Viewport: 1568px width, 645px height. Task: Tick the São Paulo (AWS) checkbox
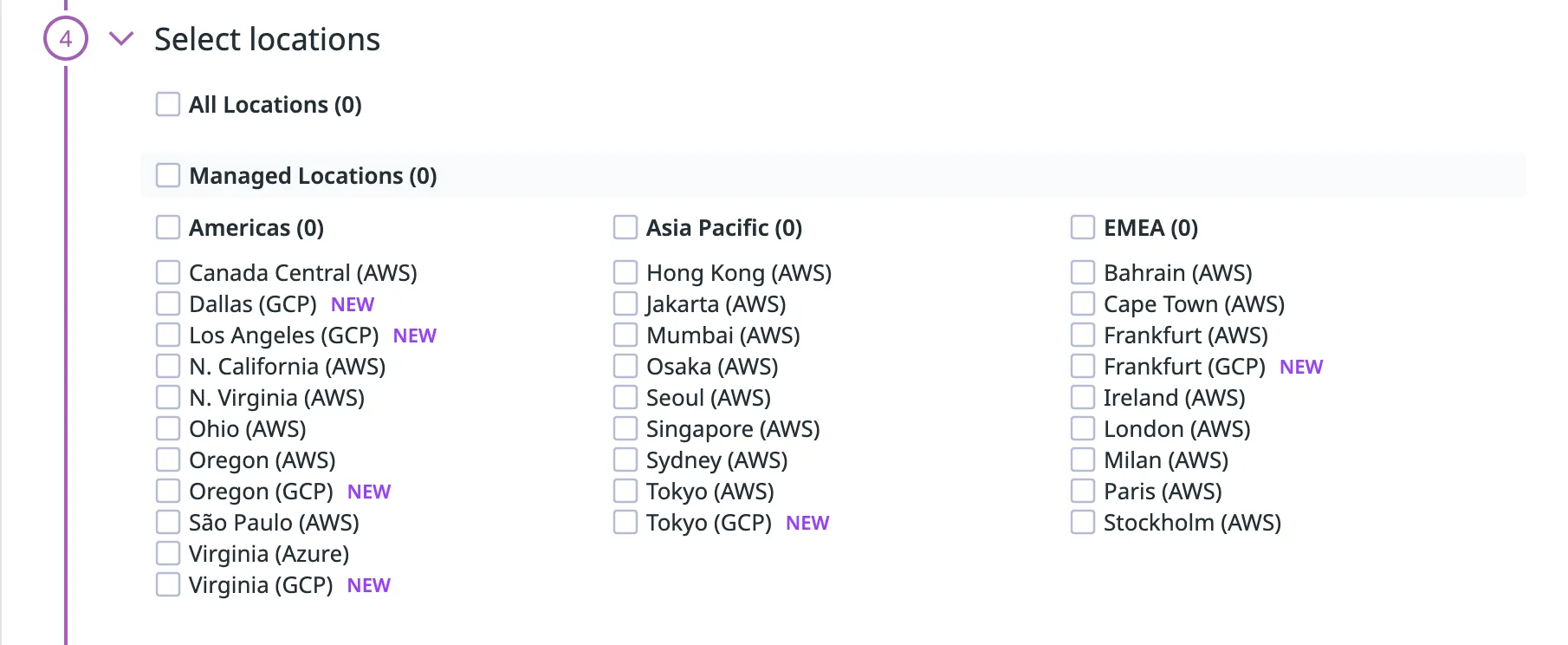pos(168,523)
